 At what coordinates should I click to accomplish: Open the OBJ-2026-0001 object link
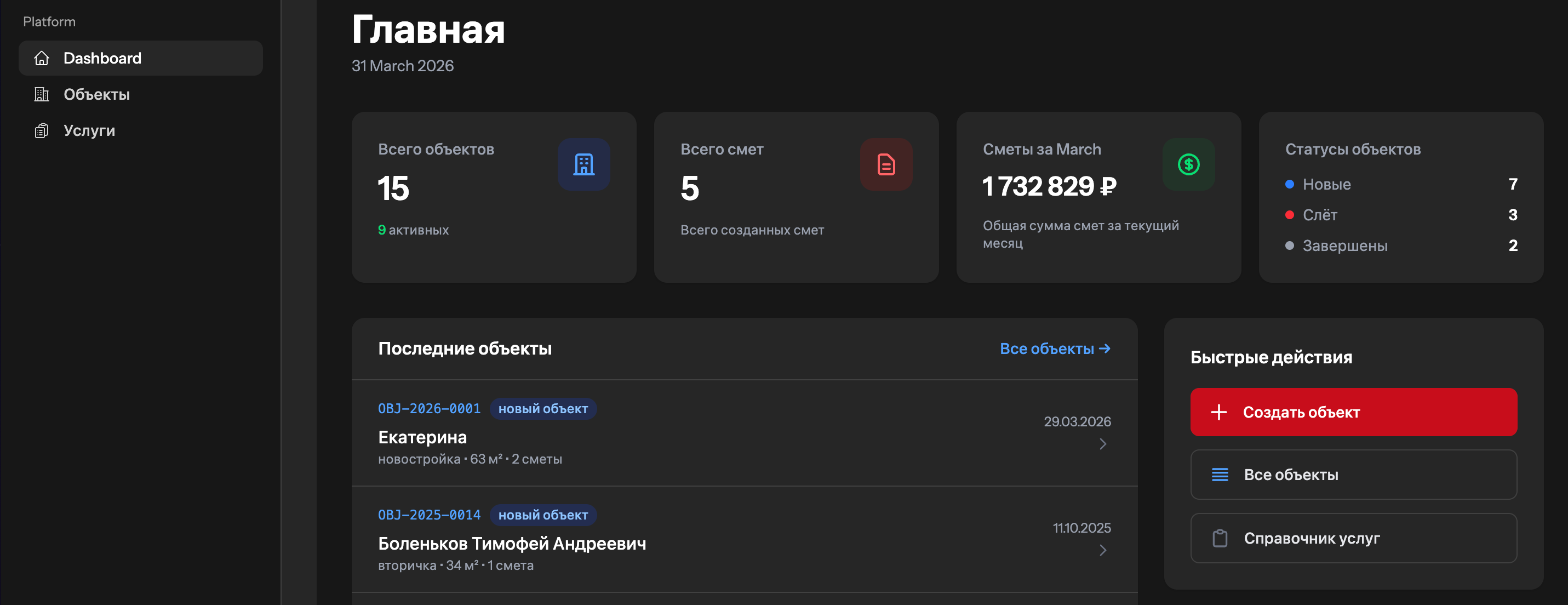(x=428, y=408)
